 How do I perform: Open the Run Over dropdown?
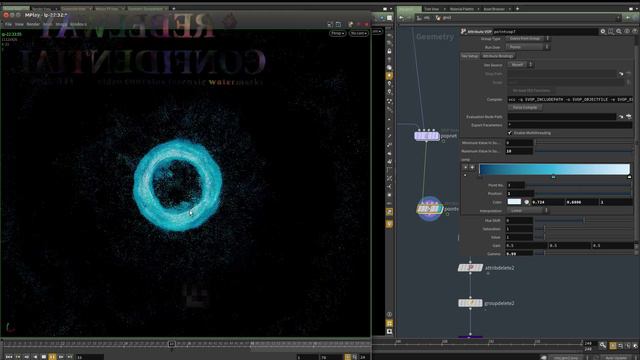pyautogui.click(x=527, y=47)
